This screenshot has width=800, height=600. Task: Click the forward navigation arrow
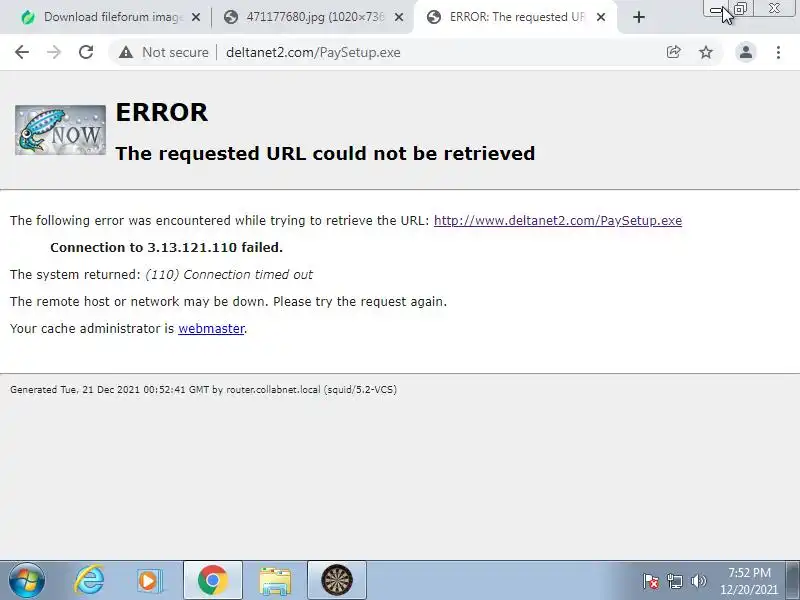click(x=54, y=52)
